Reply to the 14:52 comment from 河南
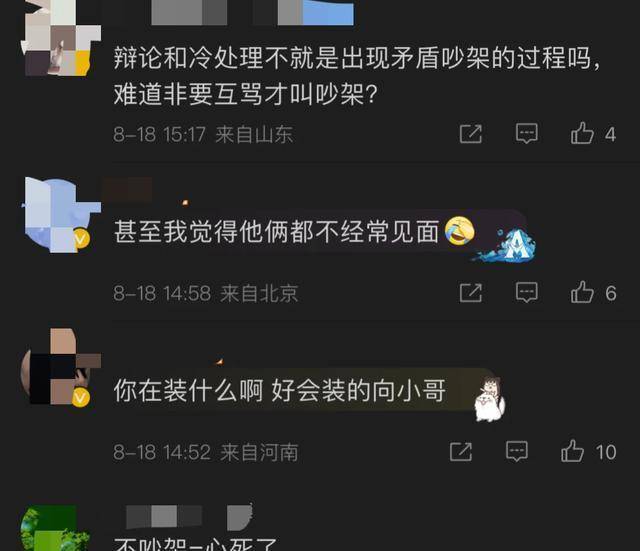The width and height of the screenshot is (640, 551). tap(517, 451)
